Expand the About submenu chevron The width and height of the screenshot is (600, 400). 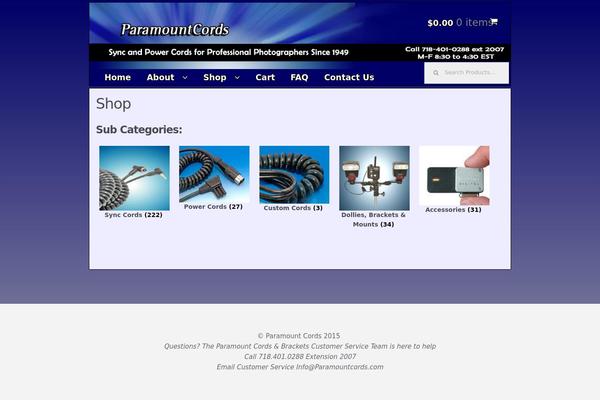pyautogui.click(x=185, y=77)
